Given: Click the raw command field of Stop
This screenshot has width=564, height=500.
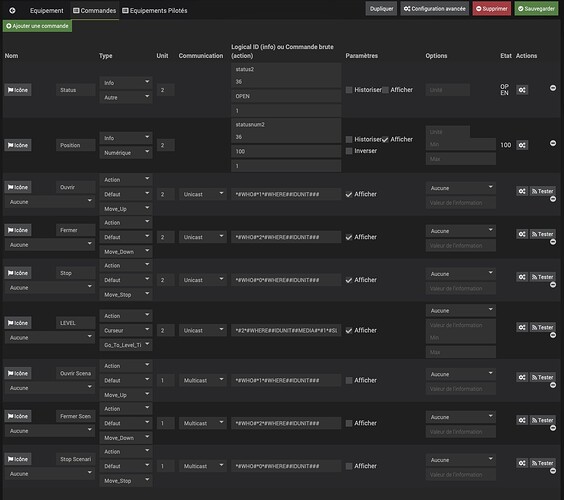Looking at the screenshot, I should (286, 280).
